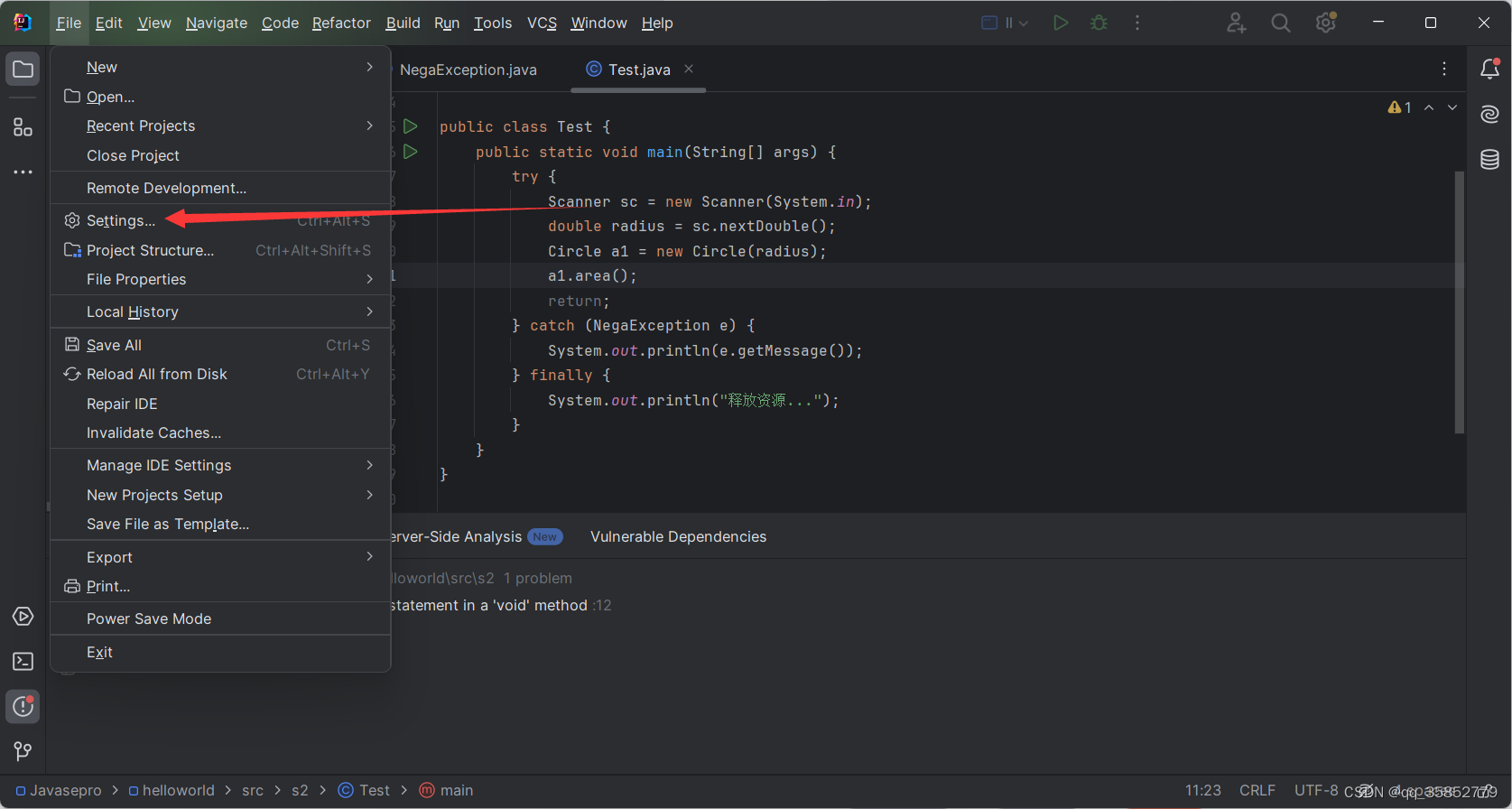Choose Print... menu item
This screenshot has width=1512, height=809.
tap(220, 587)
